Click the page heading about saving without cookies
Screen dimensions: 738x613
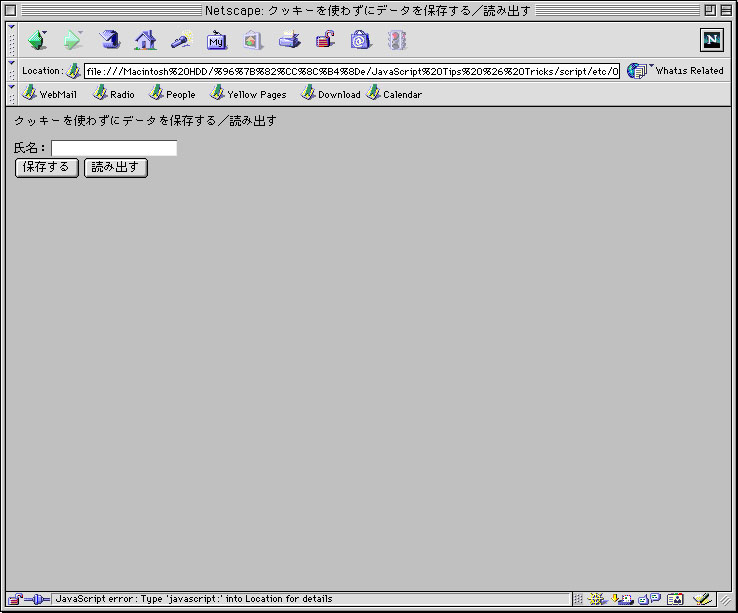[x=145, y=121]
